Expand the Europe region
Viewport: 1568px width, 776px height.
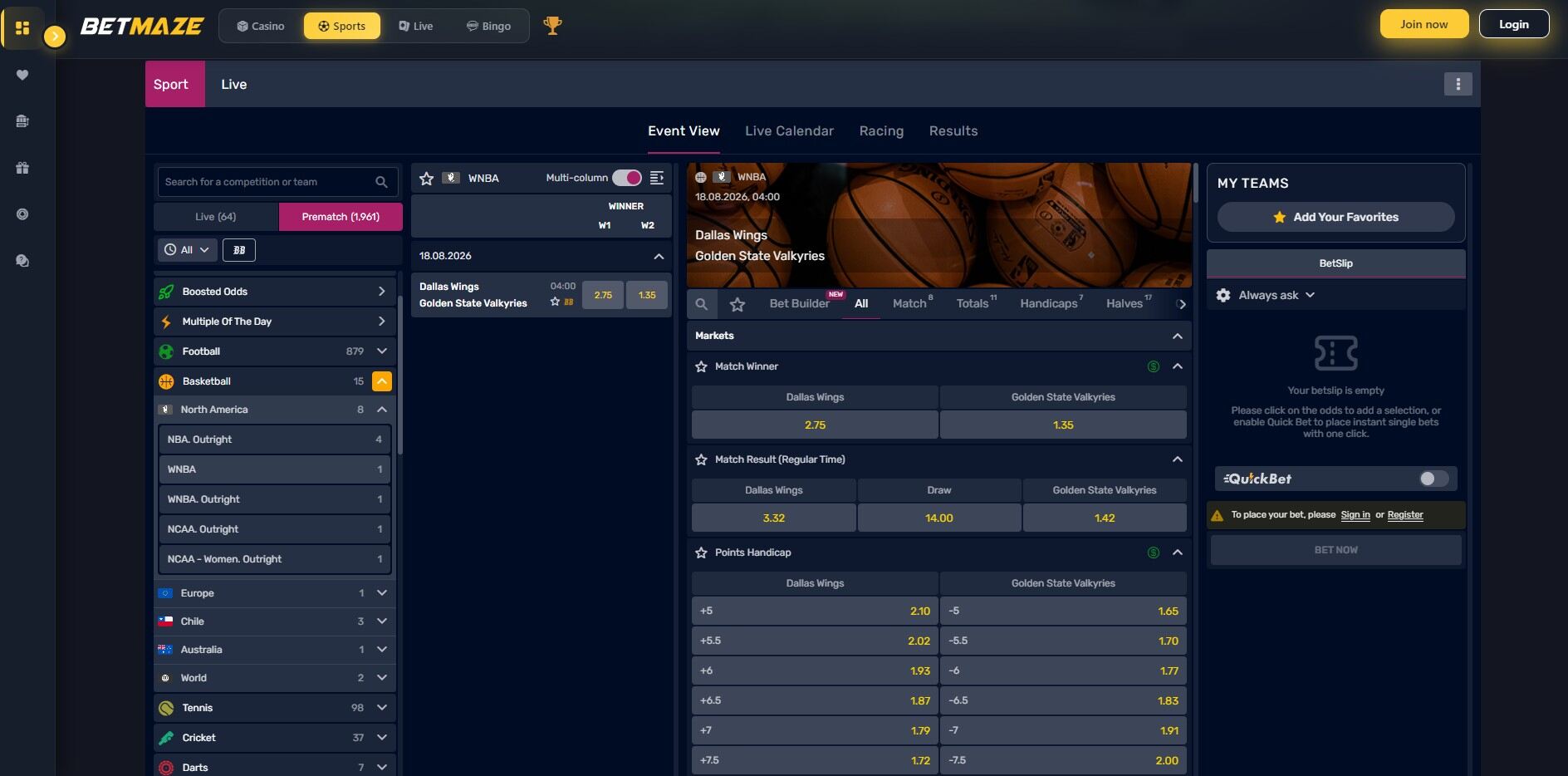tap(382, 593)
